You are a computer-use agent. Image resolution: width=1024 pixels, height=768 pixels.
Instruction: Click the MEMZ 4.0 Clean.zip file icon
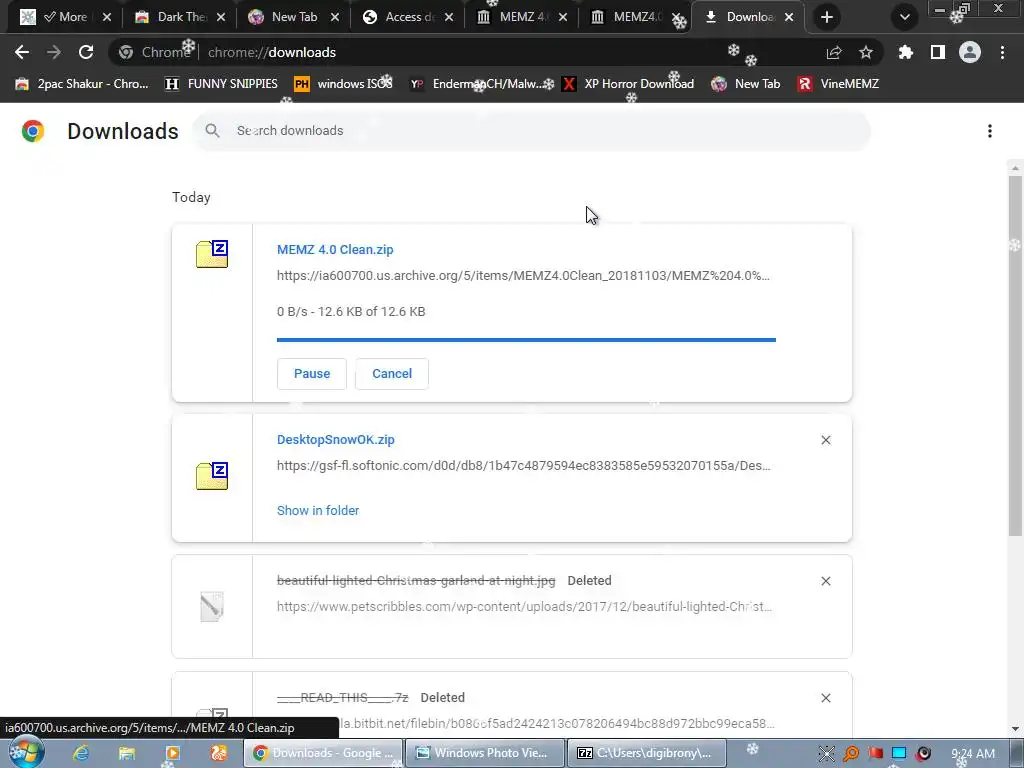[212, 254]
